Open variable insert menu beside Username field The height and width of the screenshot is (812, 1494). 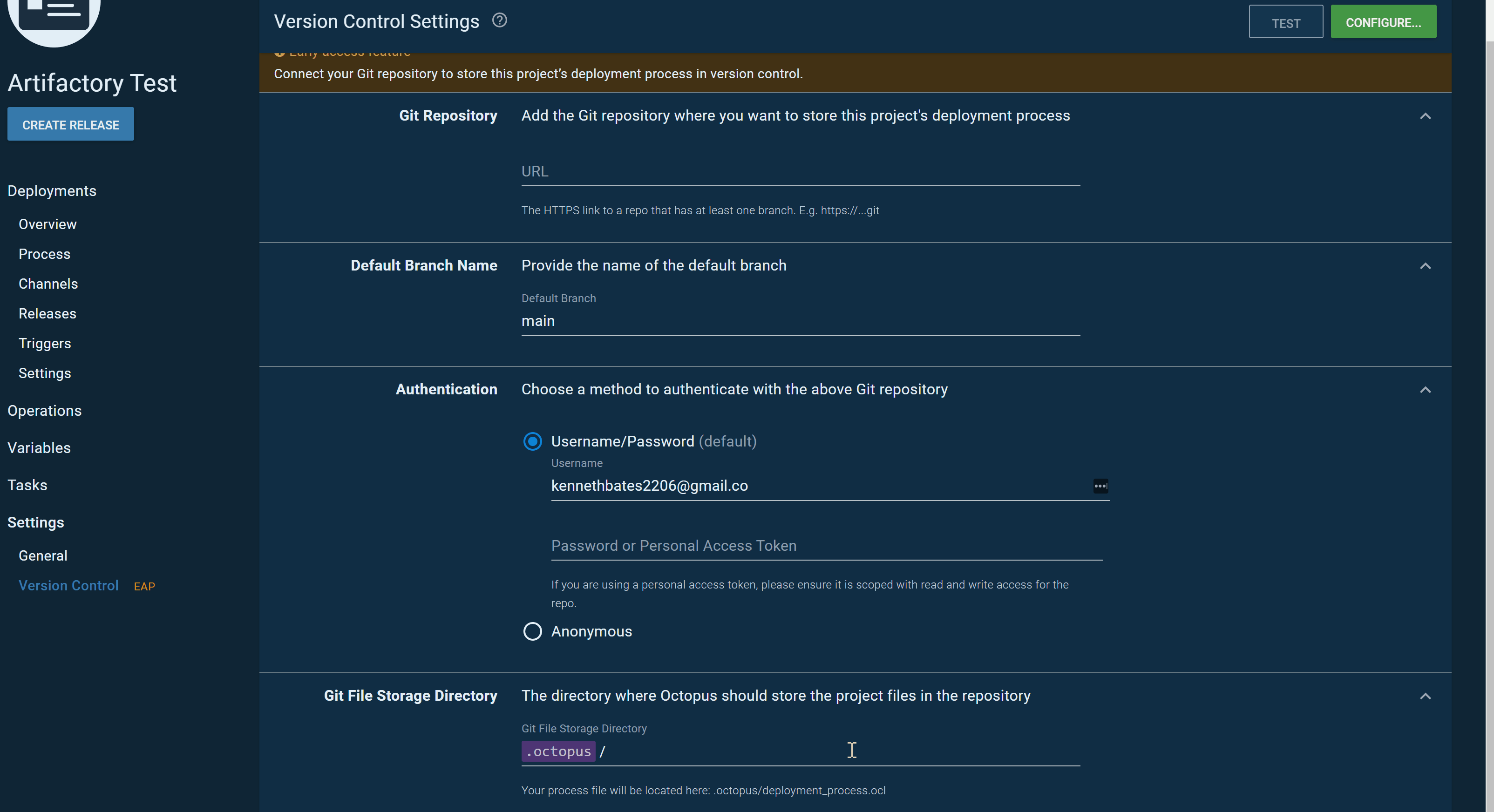[x=1100, y=486]
